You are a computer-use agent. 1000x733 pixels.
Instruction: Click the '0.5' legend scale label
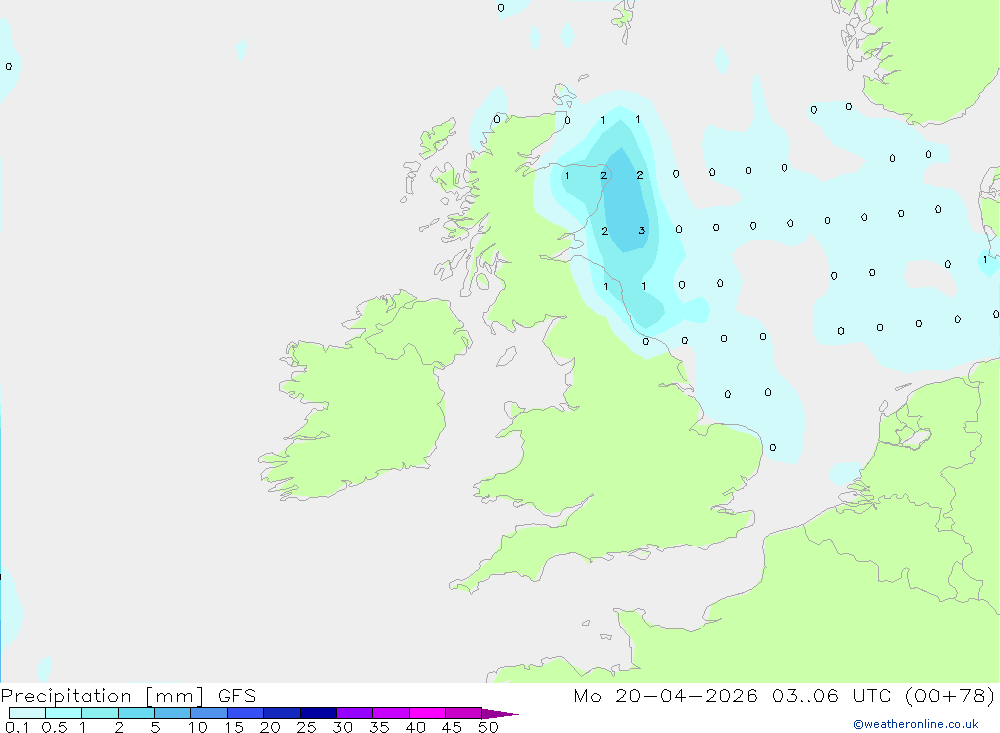coord(54,727)
